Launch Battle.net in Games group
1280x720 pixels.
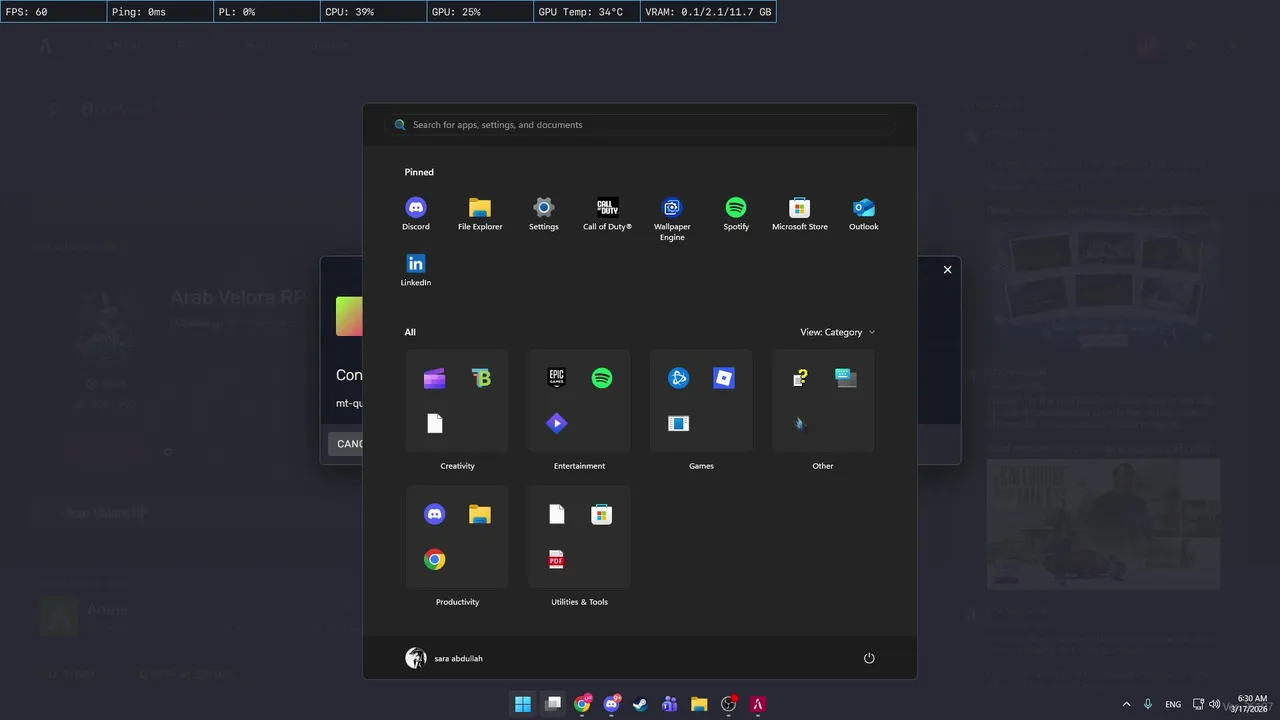click(x=679, y=378)
